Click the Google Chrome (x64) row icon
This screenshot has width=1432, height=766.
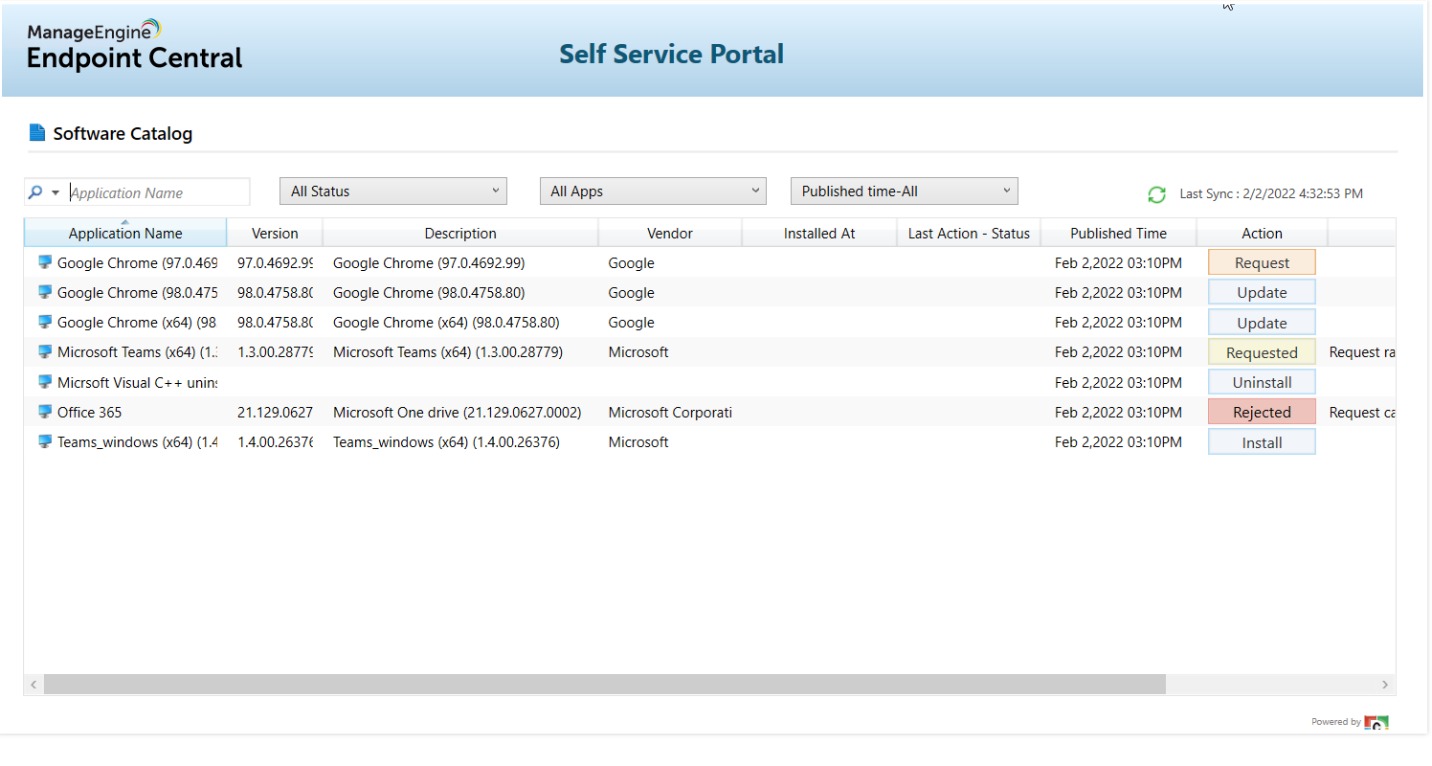click(x=44, y=322)
